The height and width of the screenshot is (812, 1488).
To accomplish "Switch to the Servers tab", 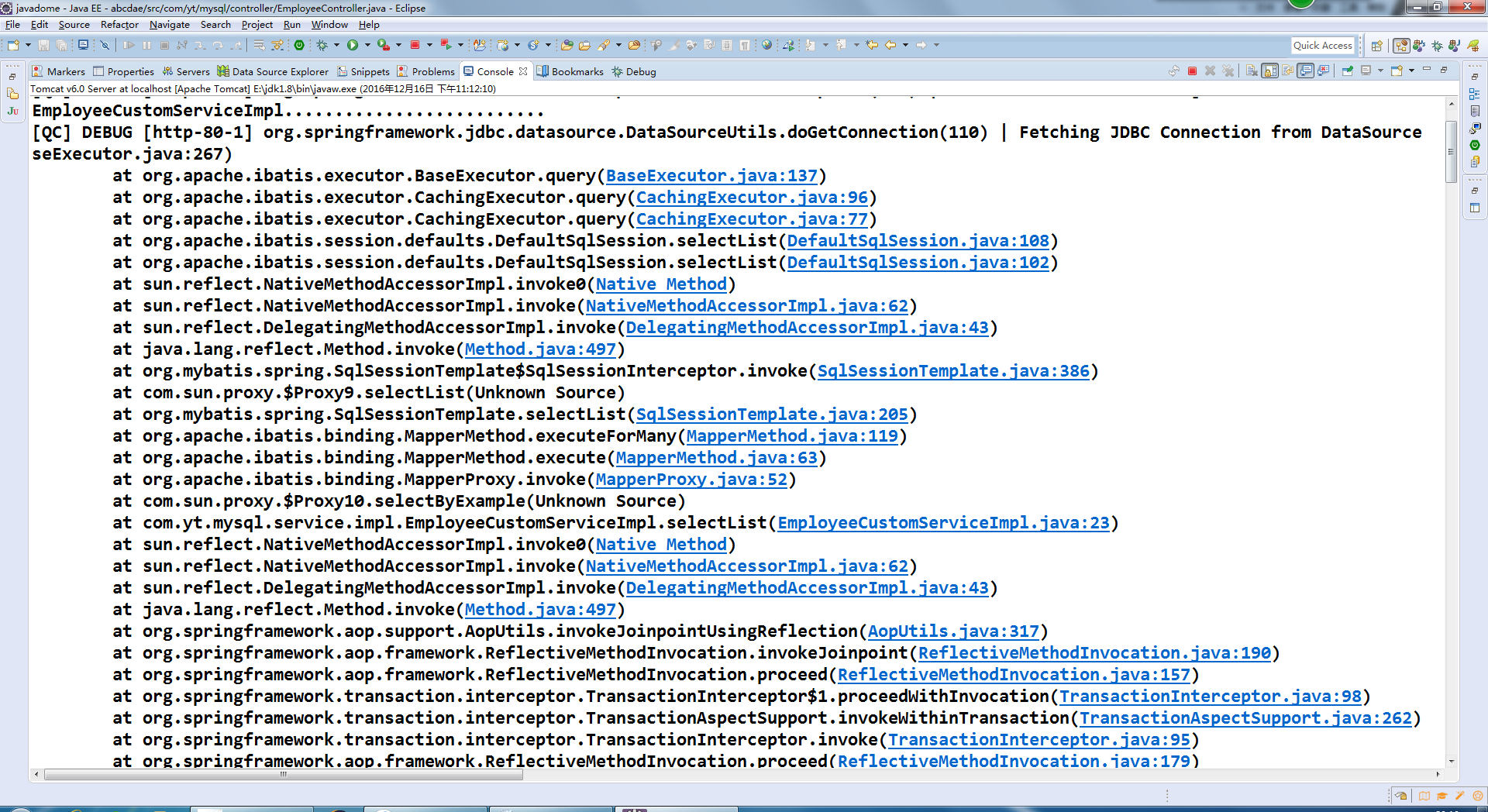I will (186, 71).
